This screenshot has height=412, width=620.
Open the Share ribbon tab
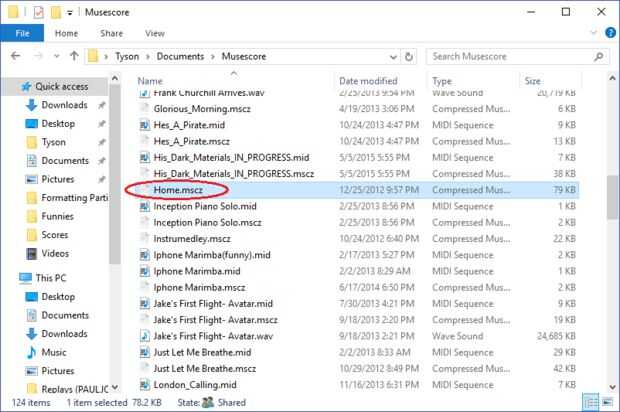point(112,33)
